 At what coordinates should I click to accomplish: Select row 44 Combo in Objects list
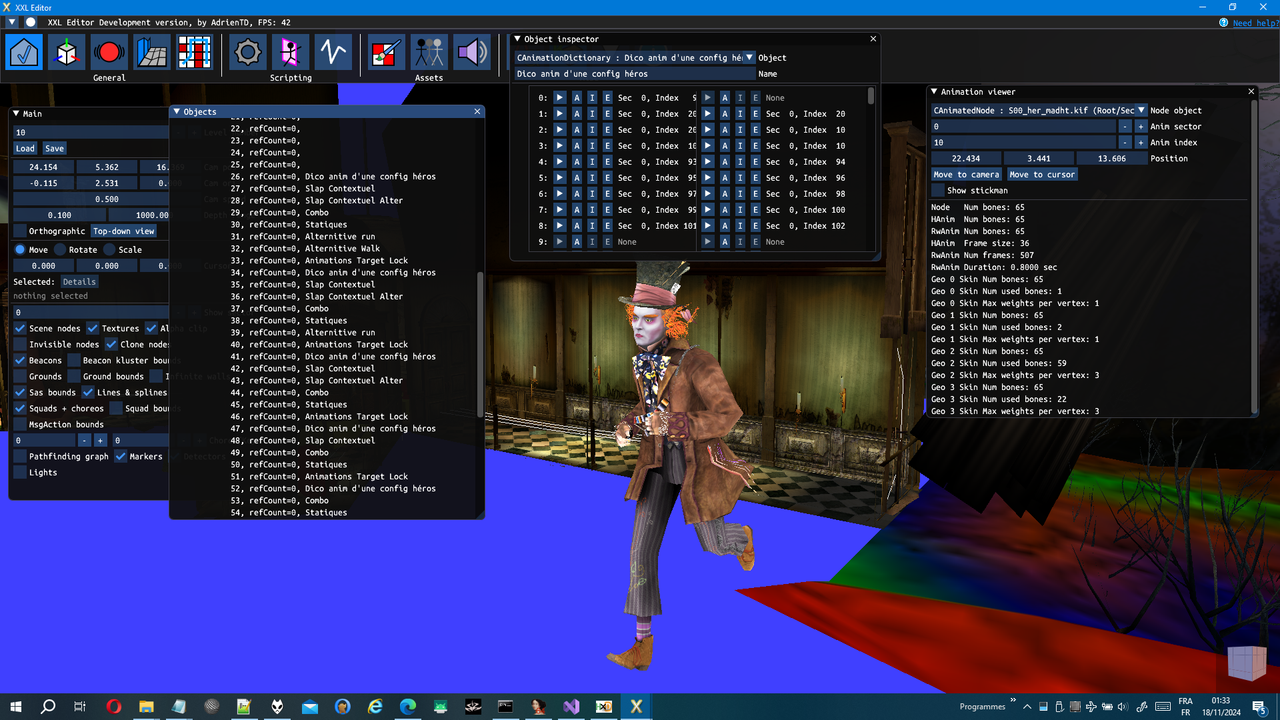tap(279, 392)
